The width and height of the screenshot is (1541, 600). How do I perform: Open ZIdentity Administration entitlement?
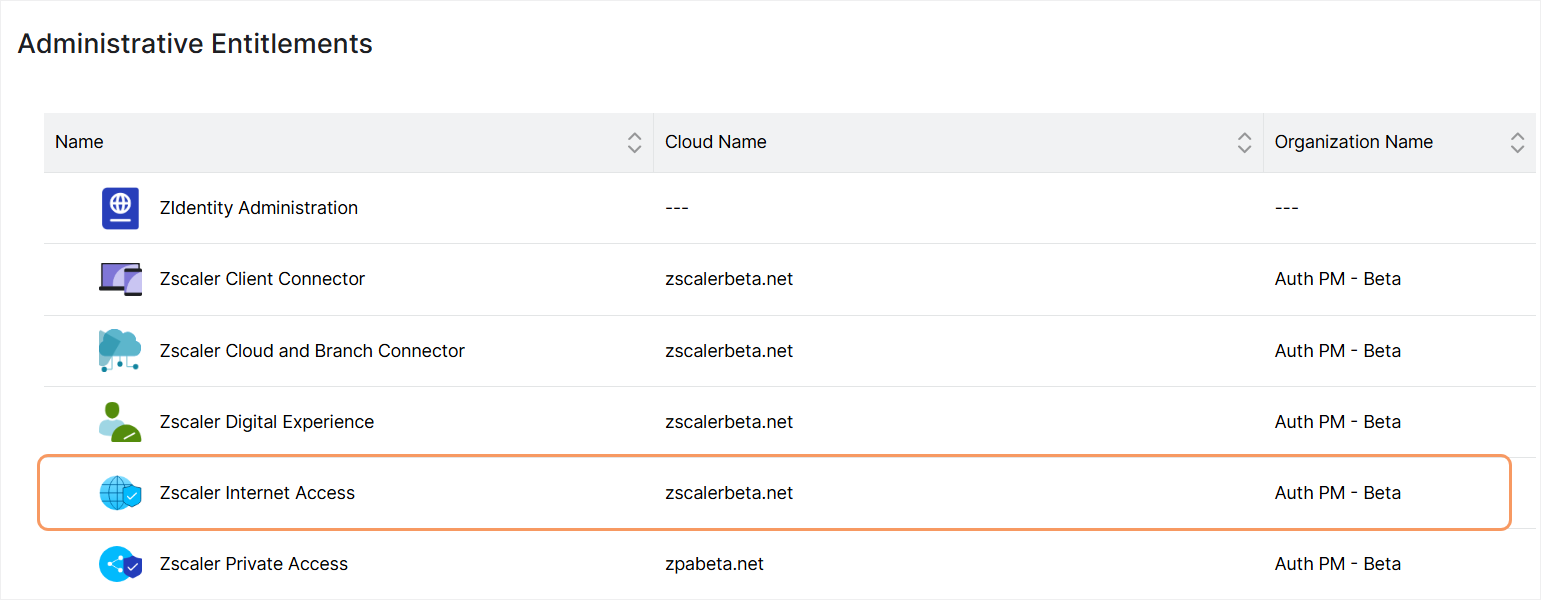[258, 208]
